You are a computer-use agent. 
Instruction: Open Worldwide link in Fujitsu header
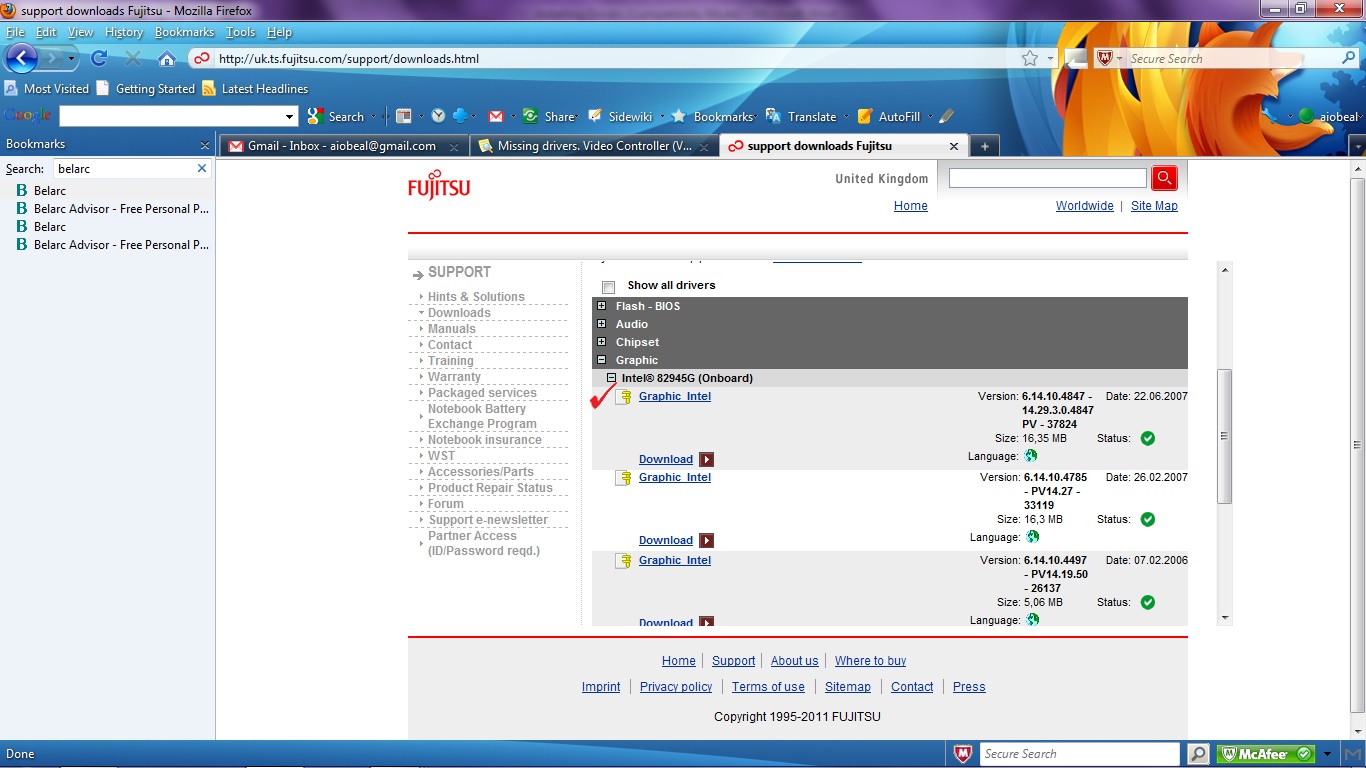coord(1084,206)
